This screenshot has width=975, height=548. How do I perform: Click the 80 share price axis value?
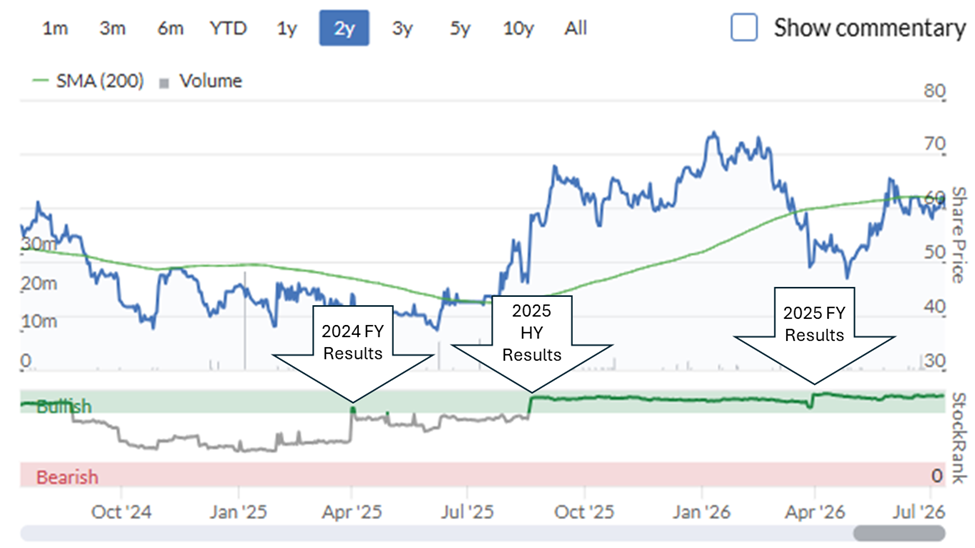(935, 91)
